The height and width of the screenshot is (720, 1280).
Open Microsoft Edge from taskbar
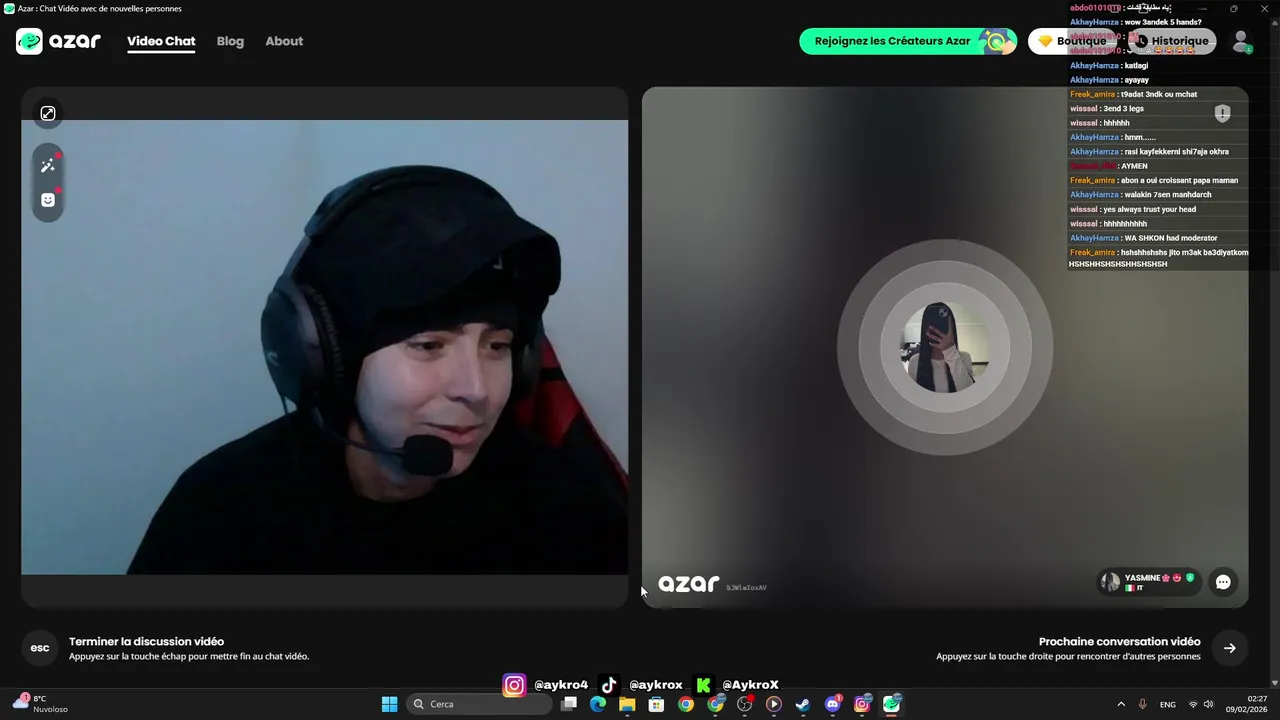coord(598,704)
